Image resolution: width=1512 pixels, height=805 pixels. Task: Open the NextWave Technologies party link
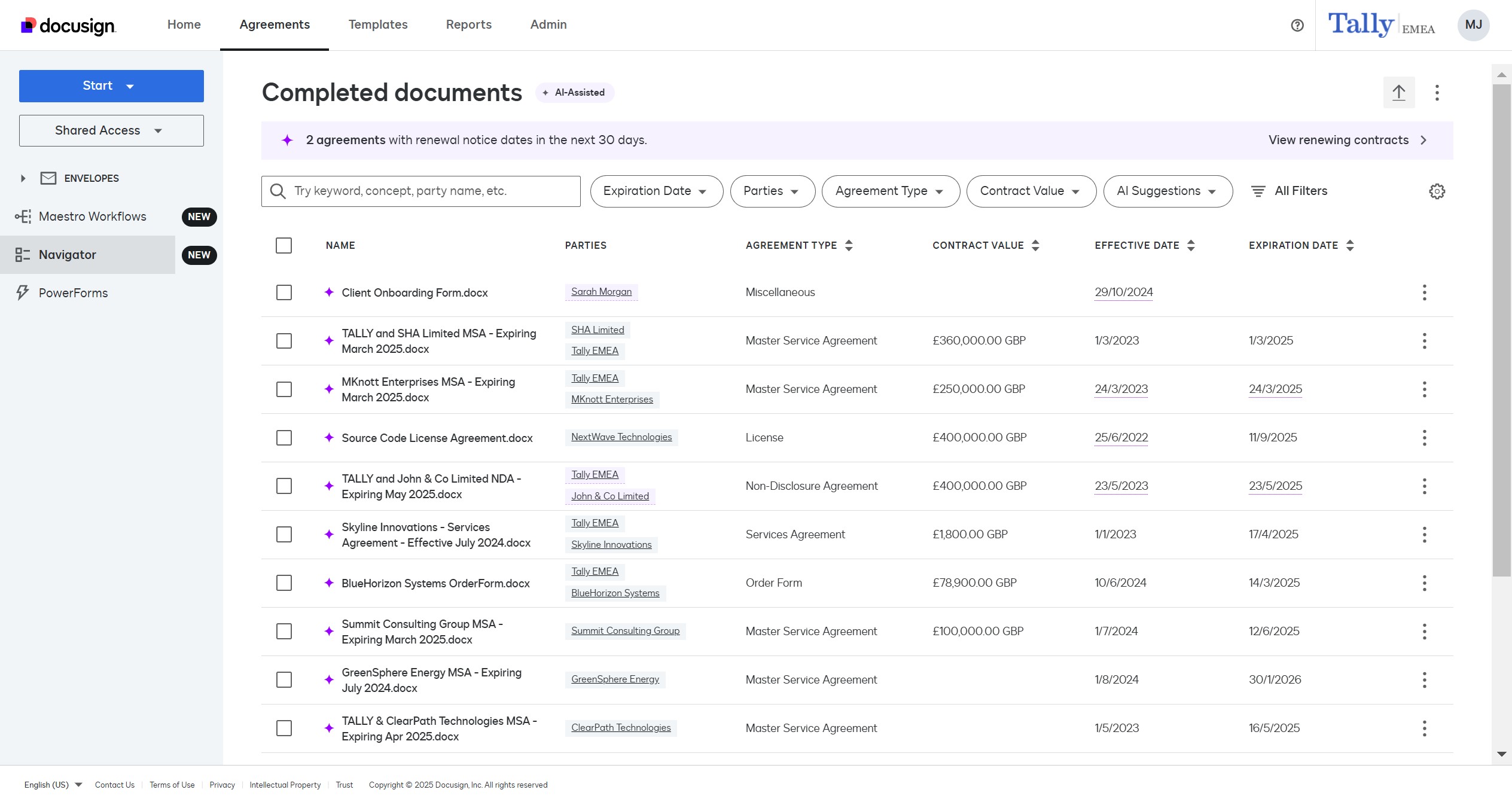click(x=621, y=437)
